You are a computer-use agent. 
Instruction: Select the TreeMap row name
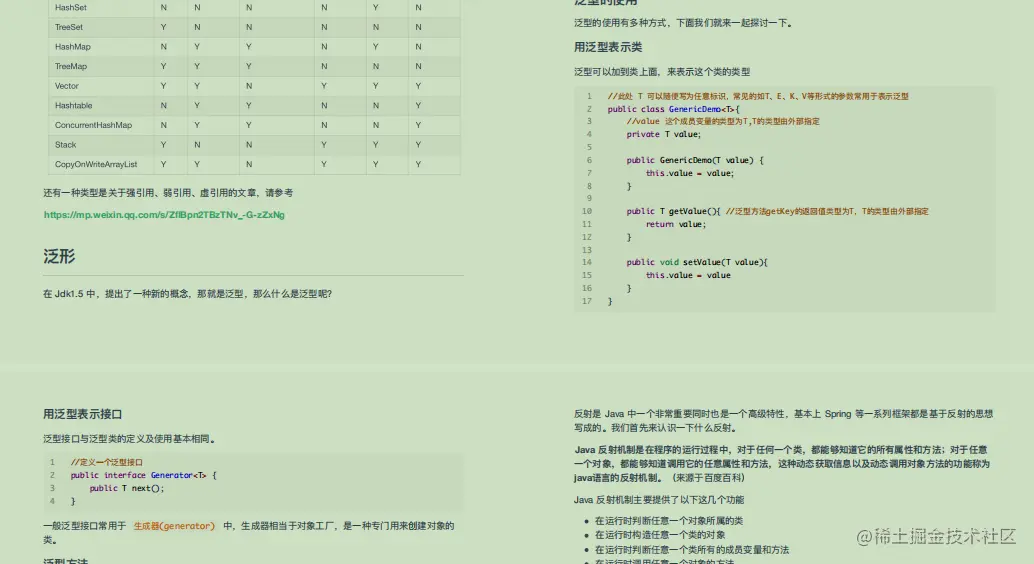pyautogui.click(x=71, y=66)
